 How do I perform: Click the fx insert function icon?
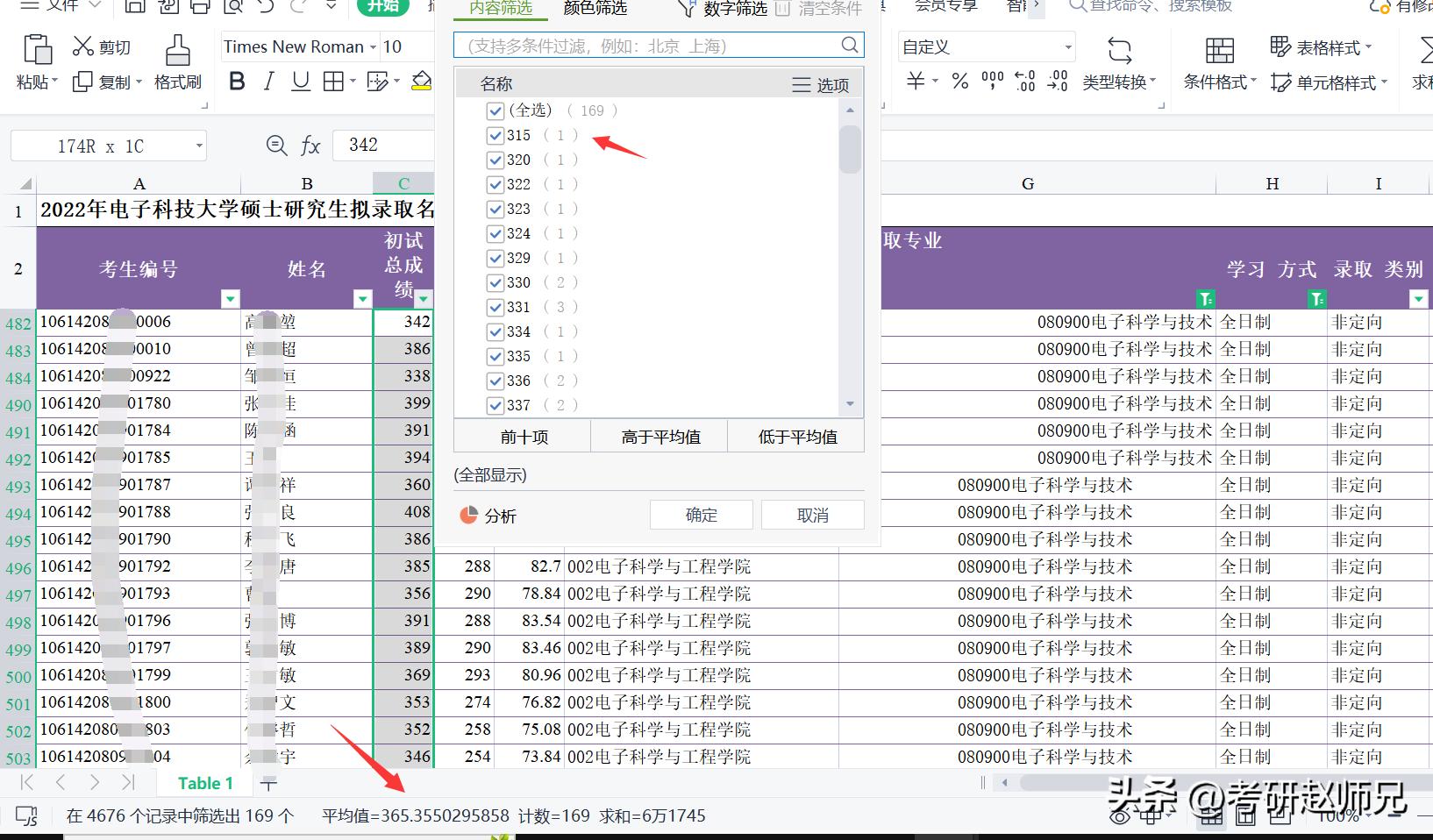(311, 146)
